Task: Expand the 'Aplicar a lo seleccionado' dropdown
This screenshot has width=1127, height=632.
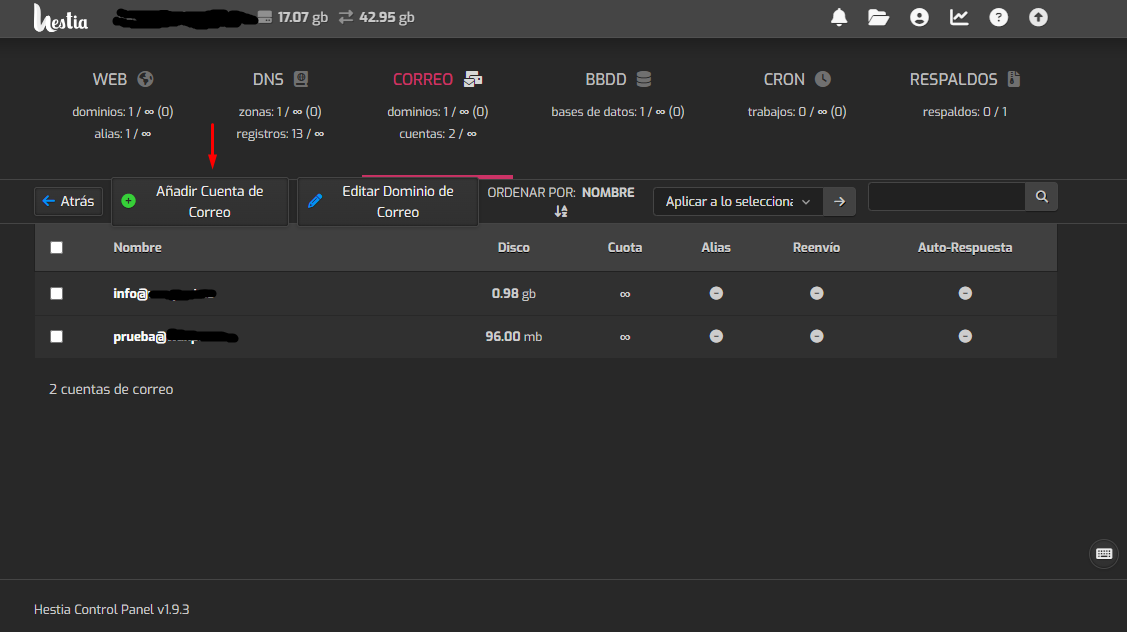Action: (738, 202)
